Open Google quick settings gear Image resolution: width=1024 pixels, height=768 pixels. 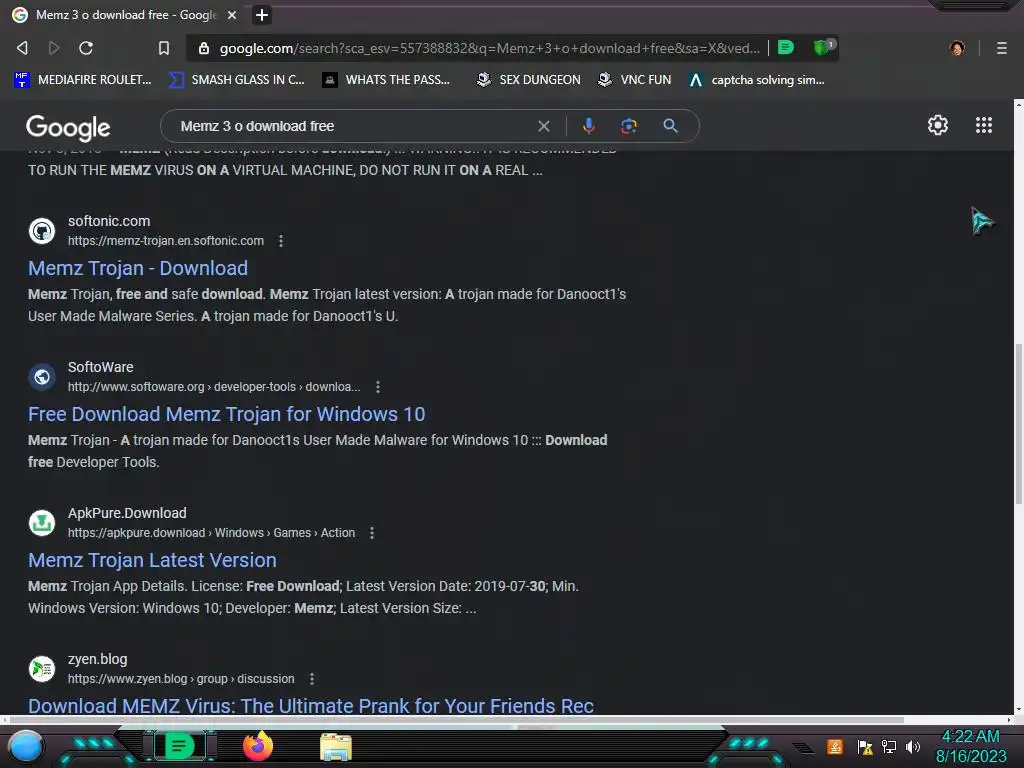point(938,125)
